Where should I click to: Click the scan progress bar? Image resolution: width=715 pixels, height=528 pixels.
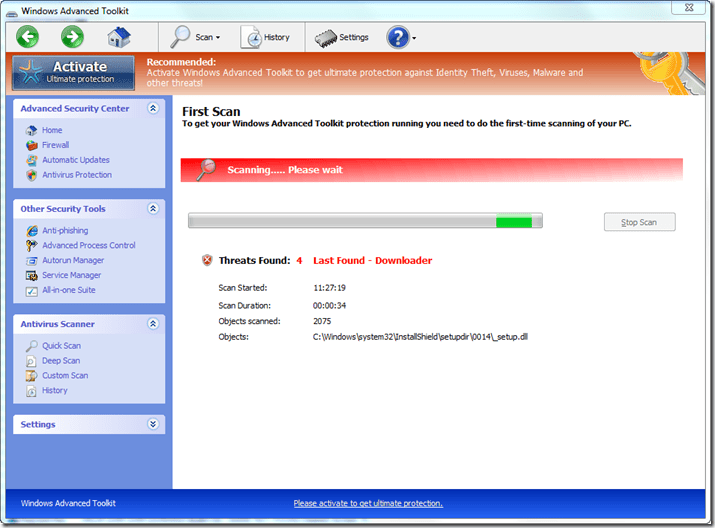(365, 221)
